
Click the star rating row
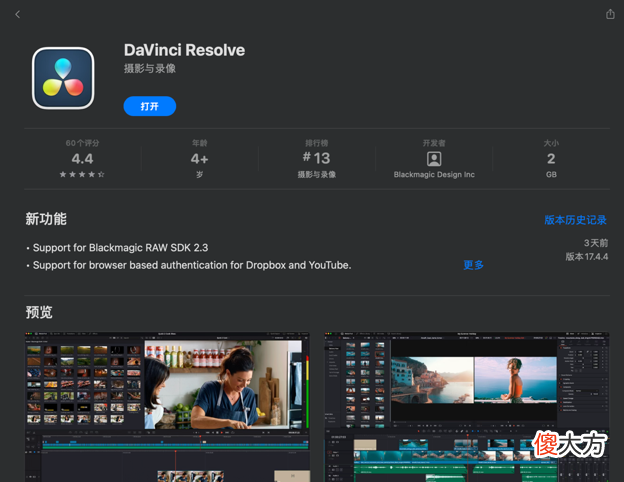pyautogui.click(x=82, y=174)
